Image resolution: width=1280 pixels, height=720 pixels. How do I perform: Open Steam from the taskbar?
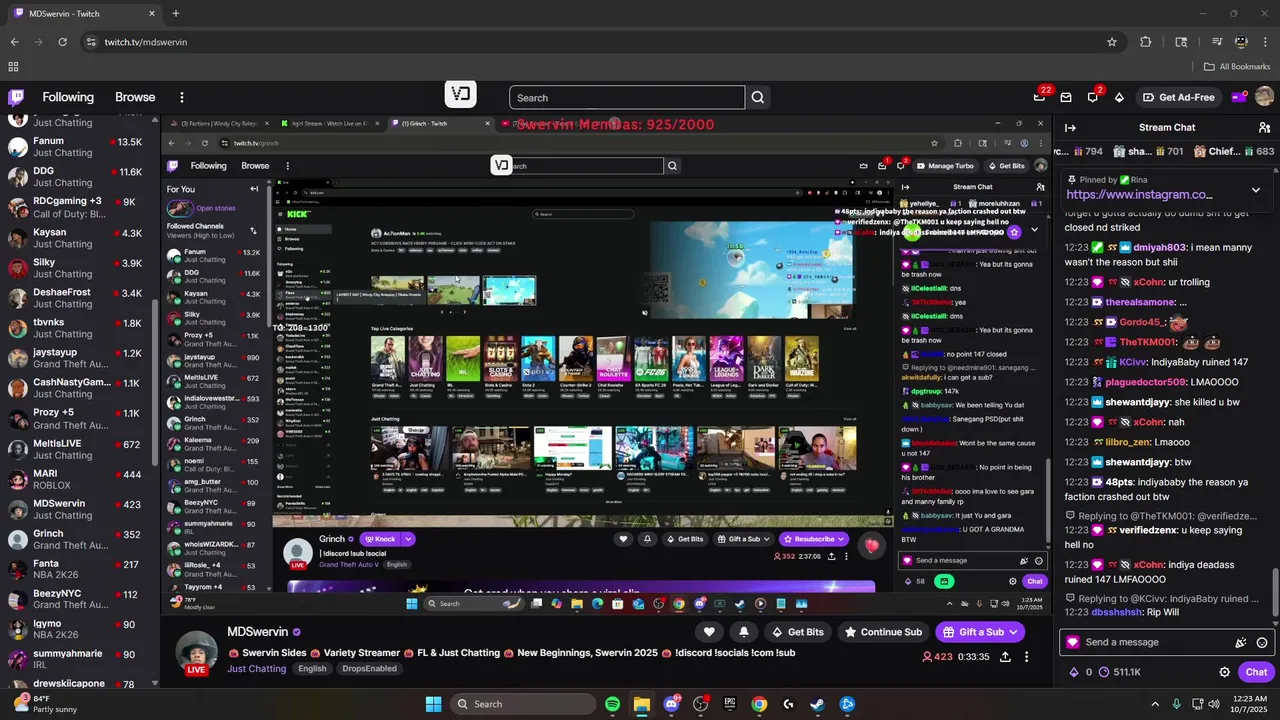pyautogui.click(x=818, y=704)
